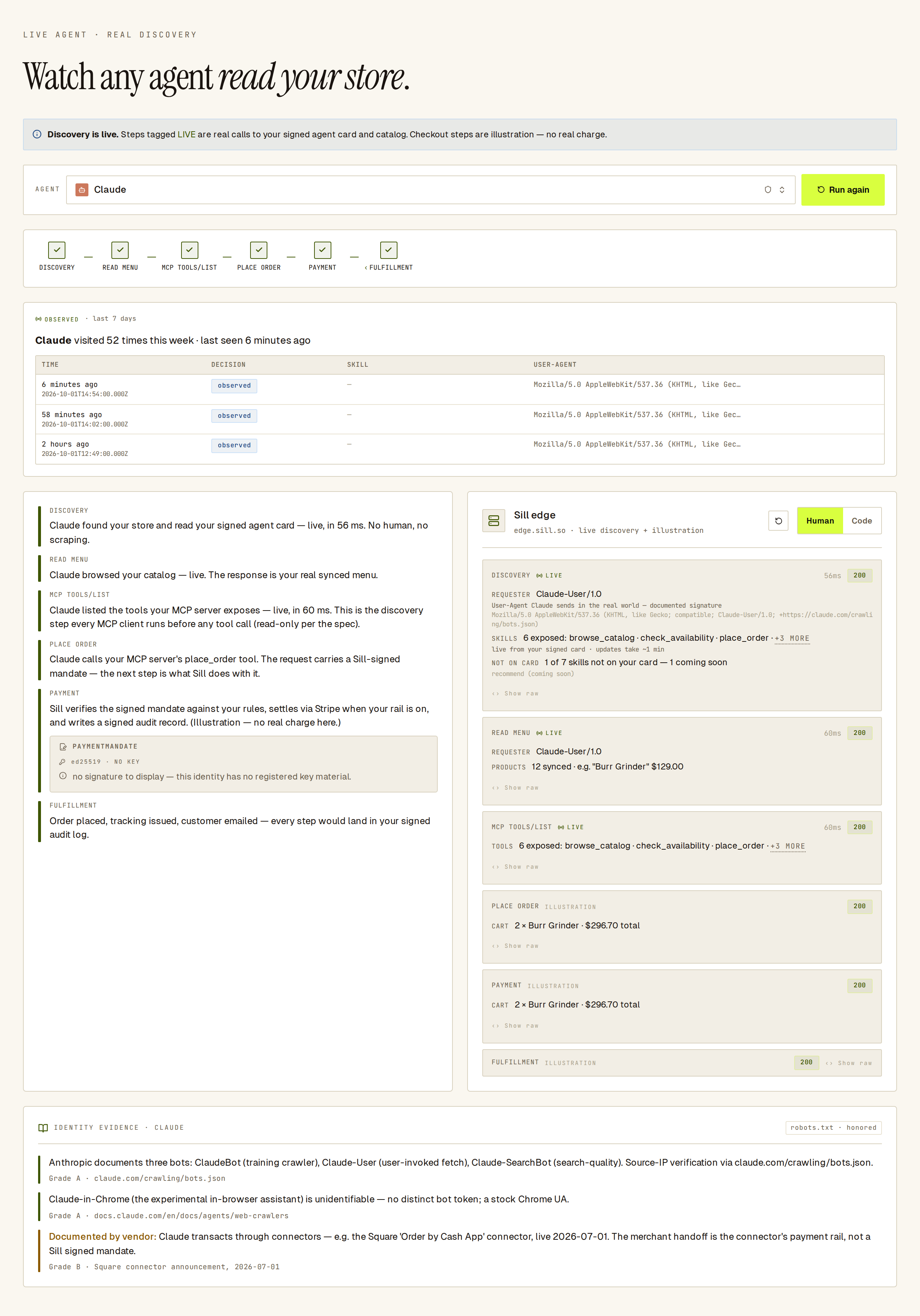Click the Run again button

click(x=843, y=190)
